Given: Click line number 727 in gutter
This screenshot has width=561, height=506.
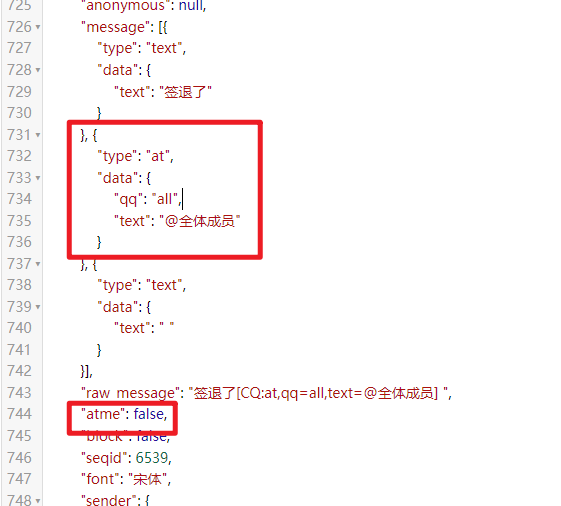Looking at the screenshot, I should tap(19, 48).
